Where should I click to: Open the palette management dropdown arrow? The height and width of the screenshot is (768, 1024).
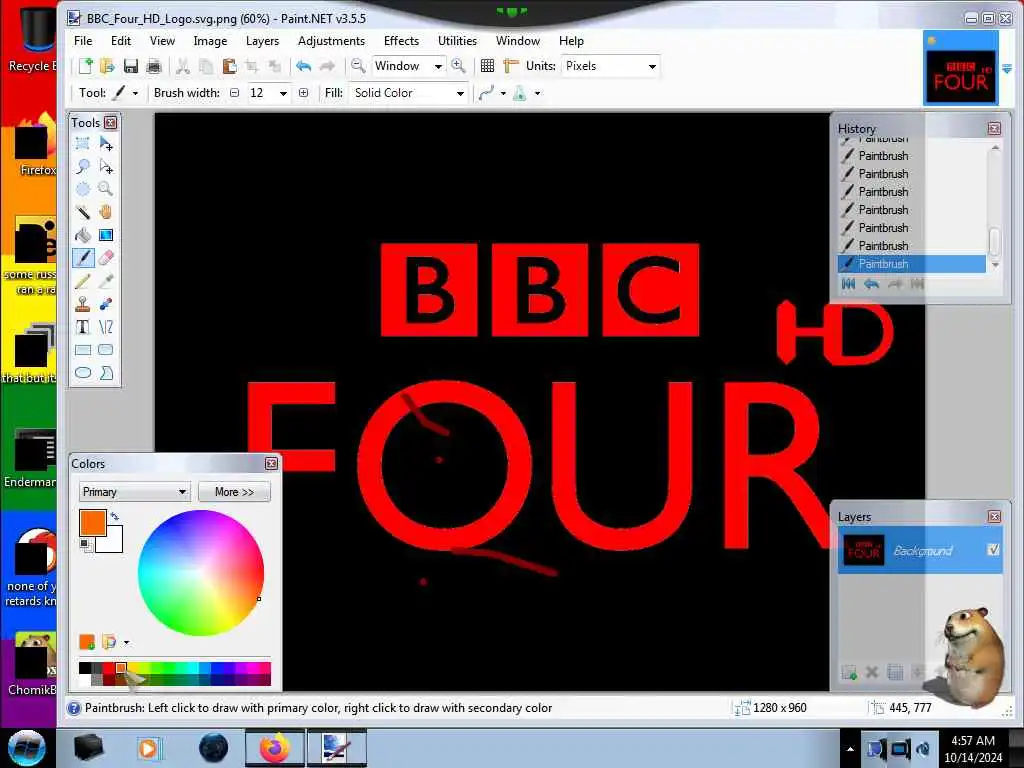coord(127,643)
